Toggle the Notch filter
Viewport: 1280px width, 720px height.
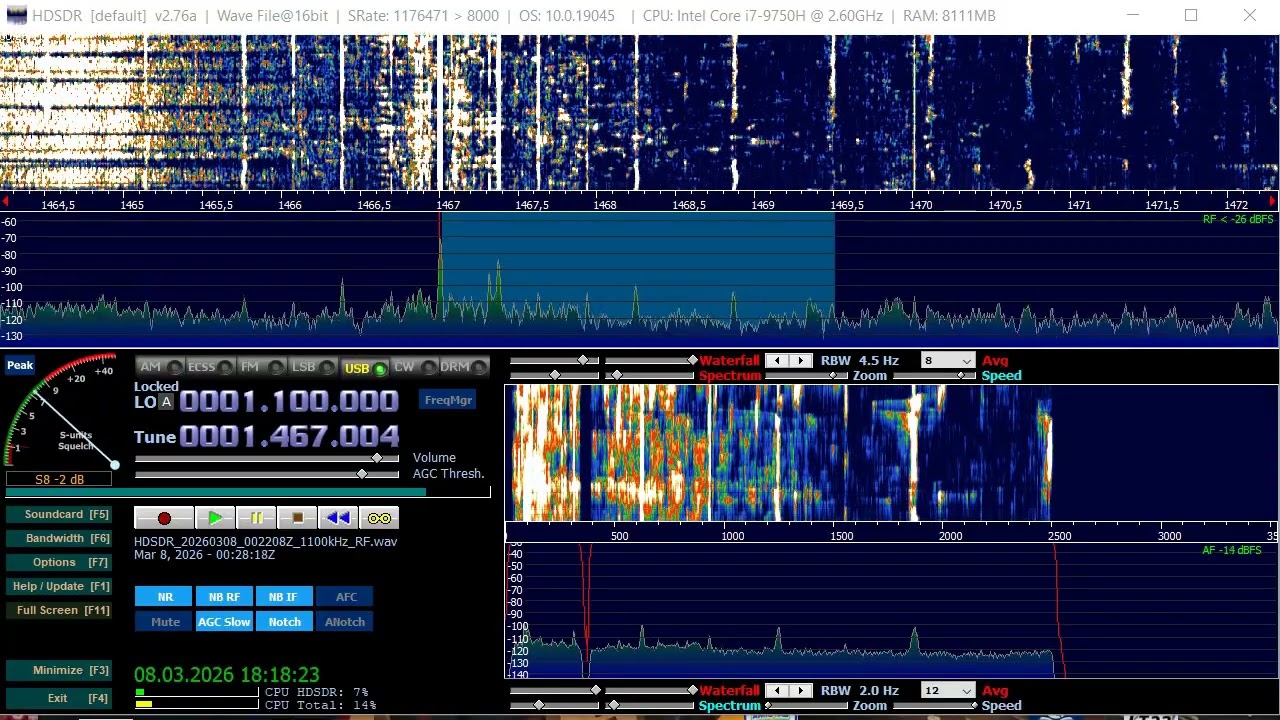(284, 622)
